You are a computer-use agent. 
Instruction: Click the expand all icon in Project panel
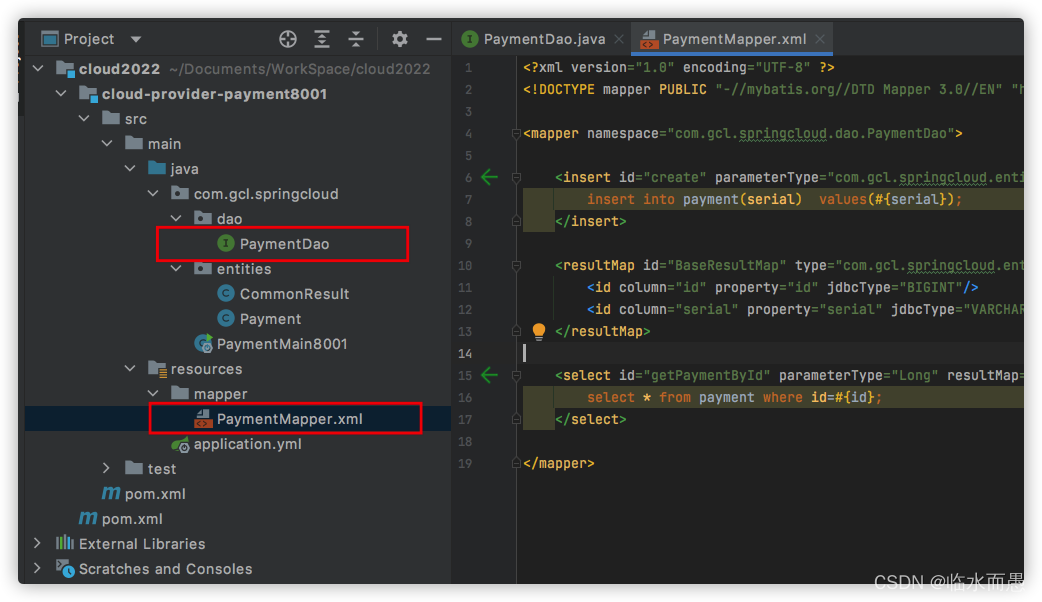322,39
